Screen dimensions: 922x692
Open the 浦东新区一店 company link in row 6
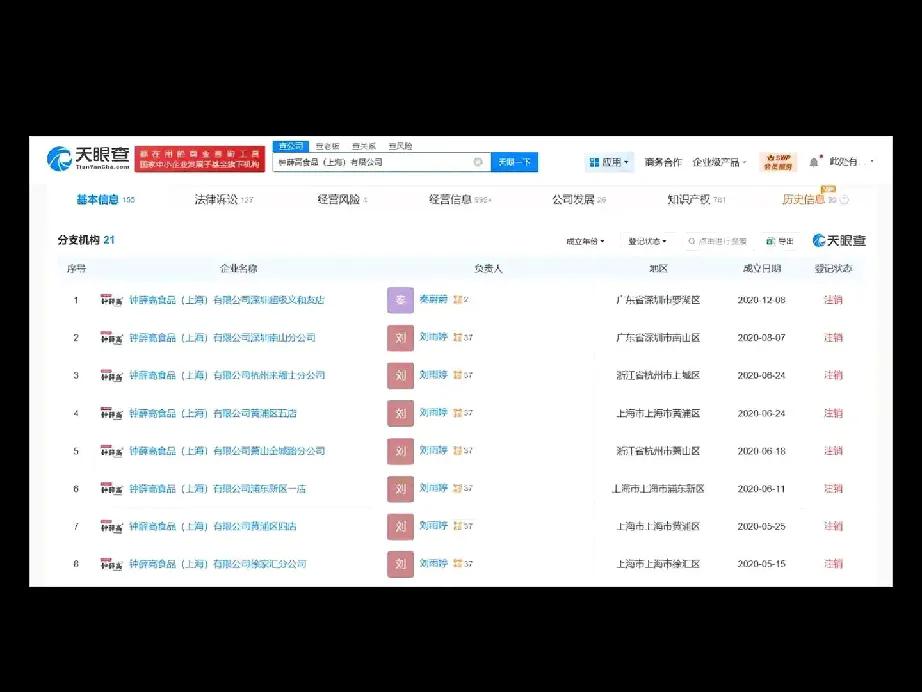218,489
